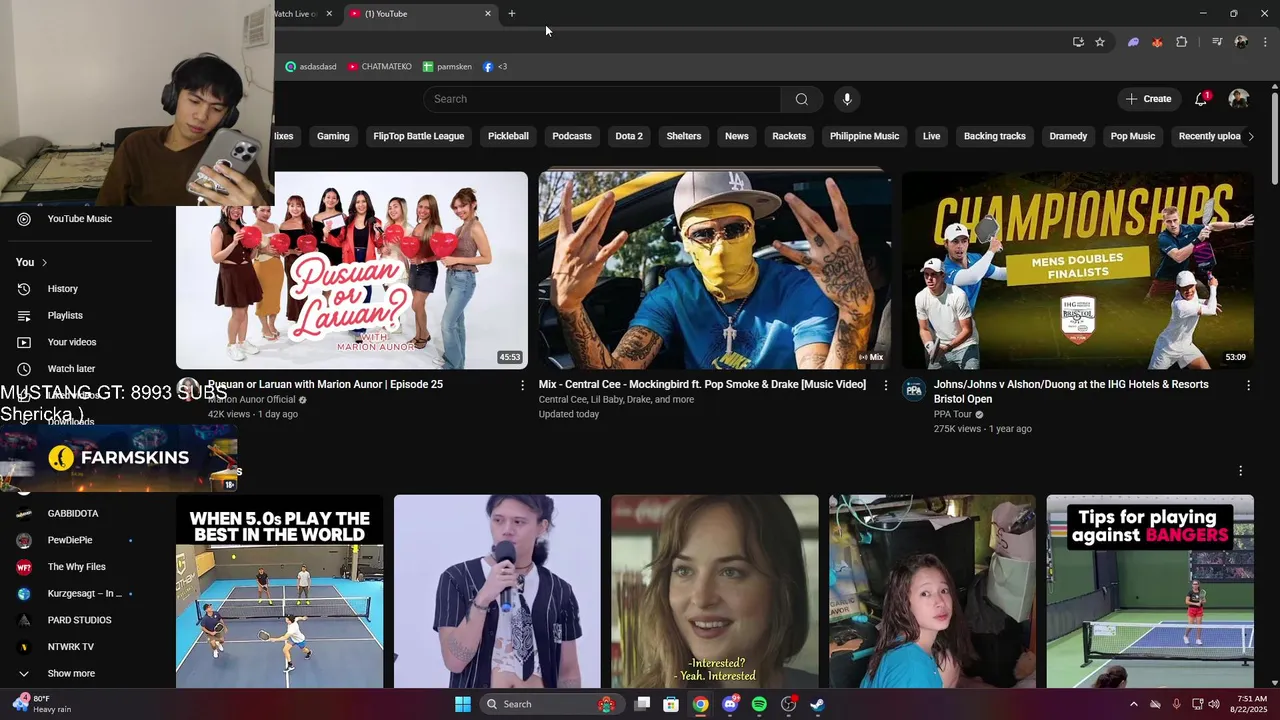Click the Create button
The image size is (1280, 720).
(1148, 99)
